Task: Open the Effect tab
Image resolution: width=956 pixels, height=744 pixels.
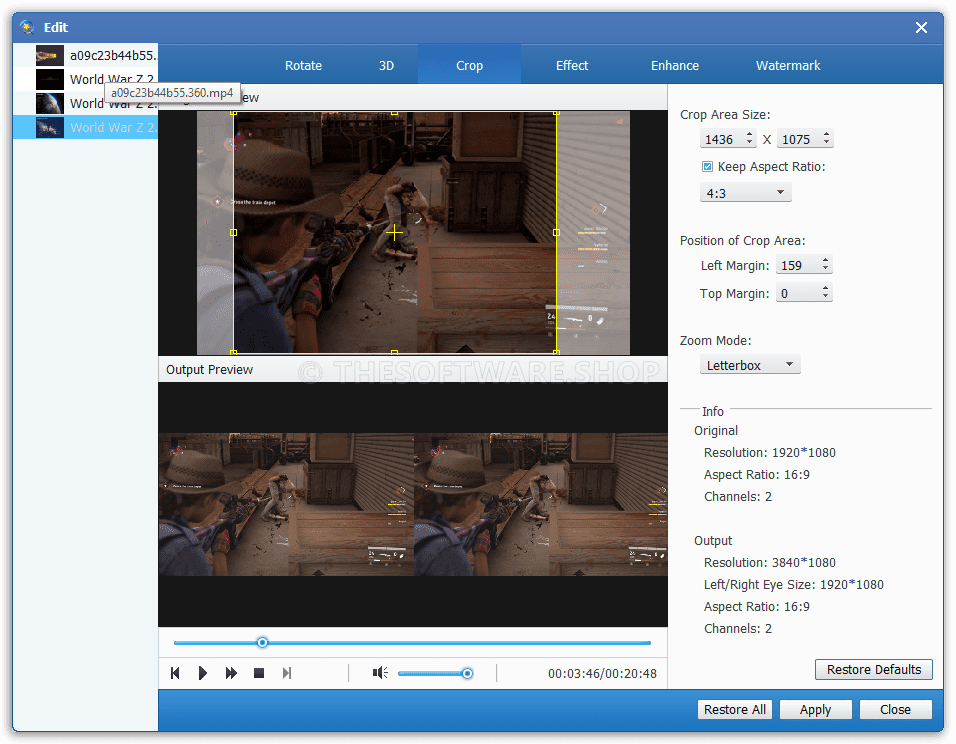Action: [x=572, y=65]
